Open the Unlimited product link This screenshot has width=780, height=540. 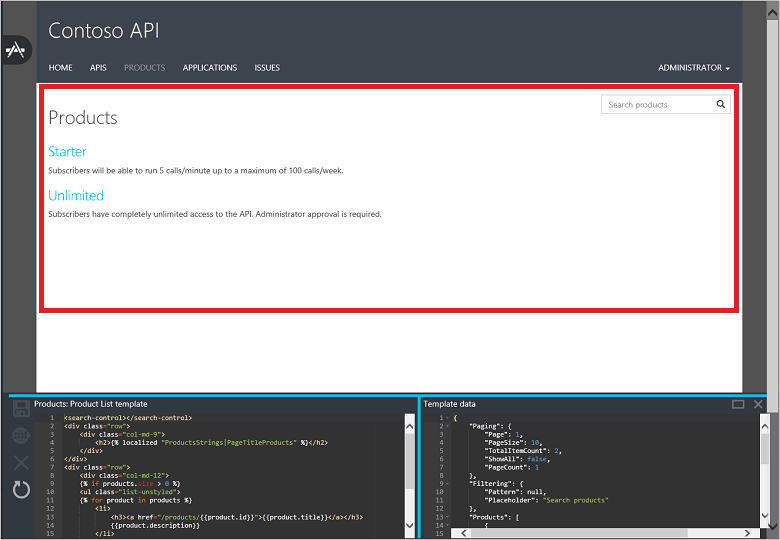coord(76,195)
